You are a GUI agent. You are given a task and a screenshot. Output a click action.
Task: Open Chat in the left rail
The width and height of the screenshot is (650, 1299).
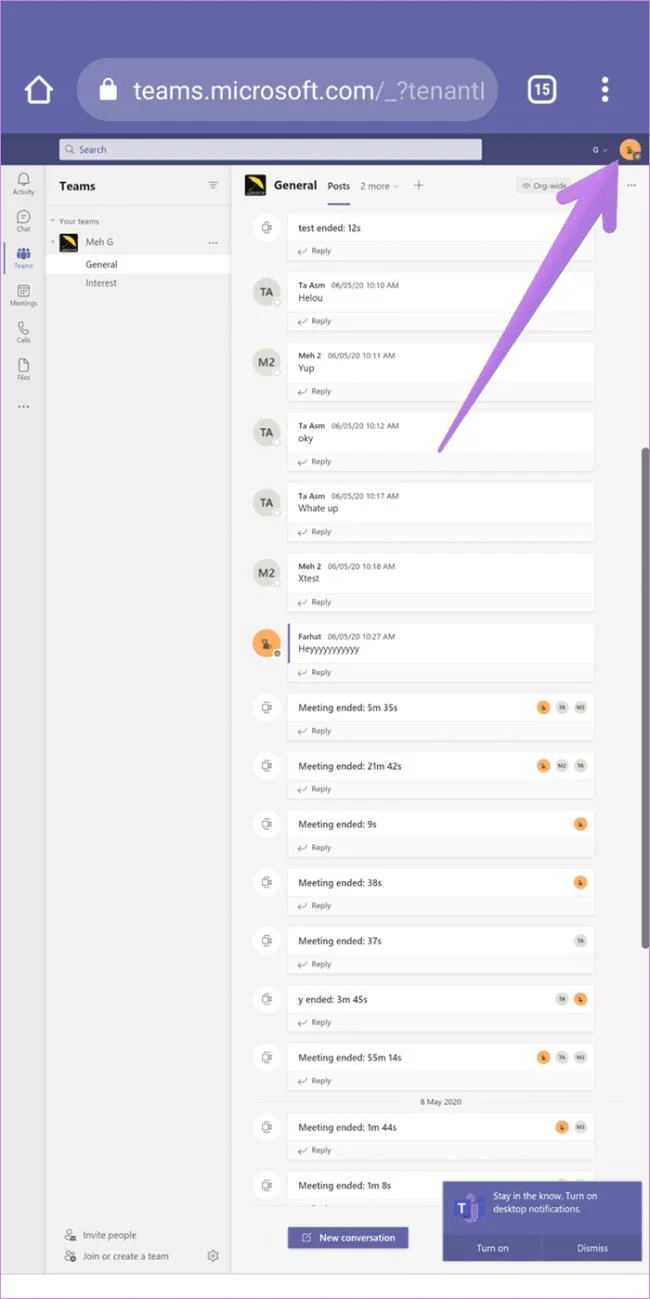click(x=23, y=221)
